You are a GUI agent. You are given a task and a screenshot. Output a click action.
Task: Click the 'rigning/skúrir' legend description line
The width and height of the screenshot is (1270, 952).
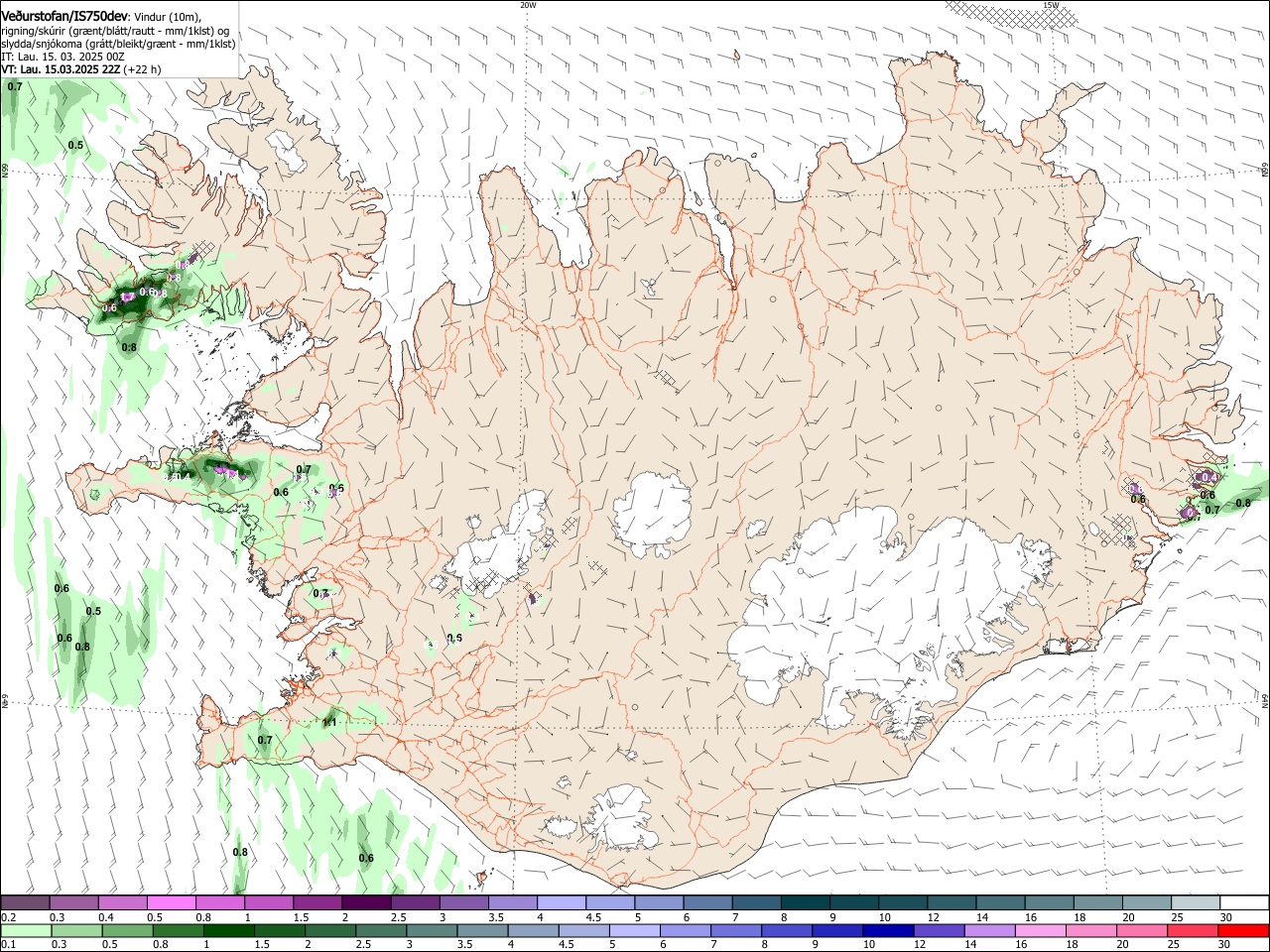tap(115, 31)
